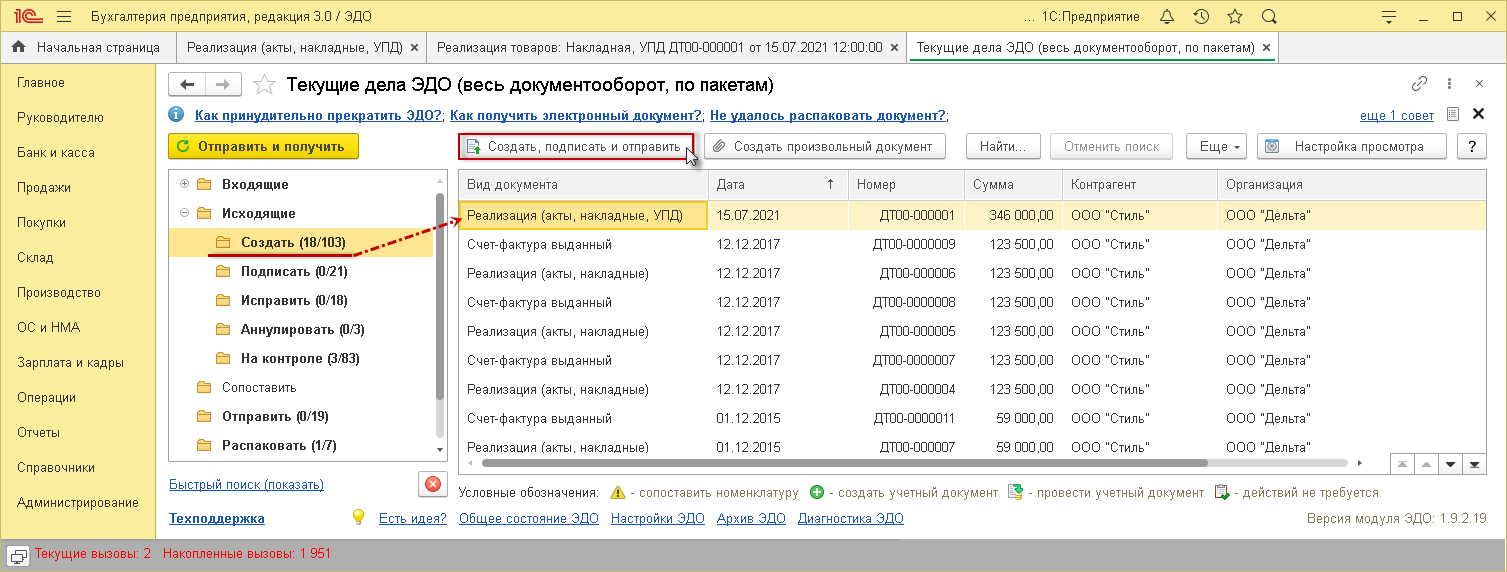
Task: Open Настройки ЭДО link
Action: point(657,518)
